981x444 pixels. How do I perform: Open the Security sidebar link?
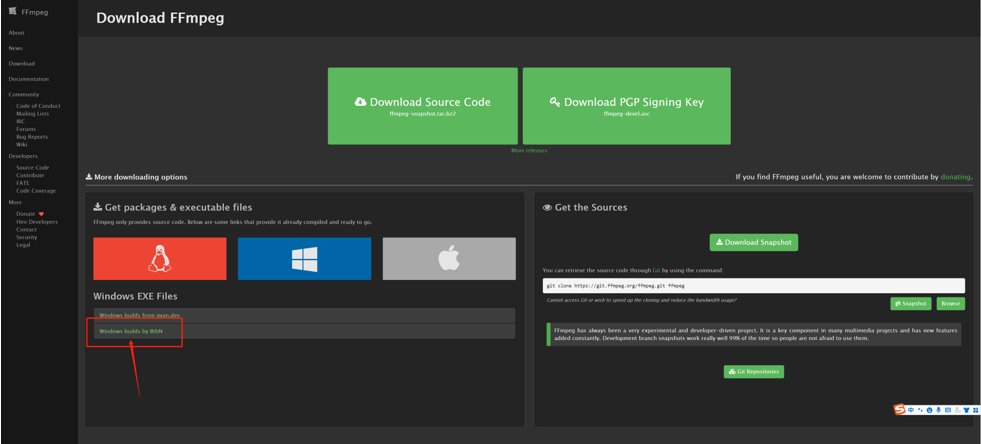point(27,237)
